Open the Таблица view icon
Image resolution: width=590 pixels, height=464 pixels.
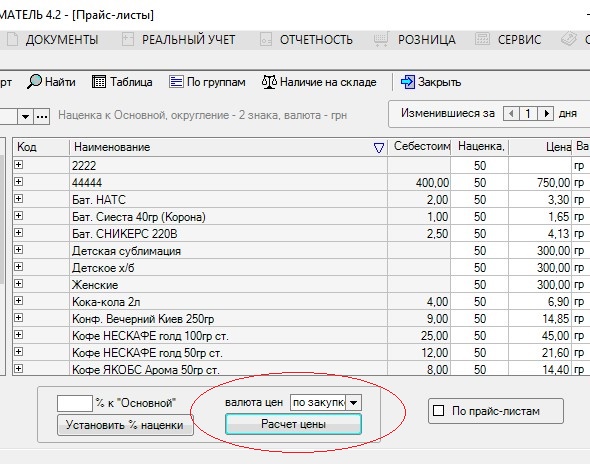(x=99, y=82)
